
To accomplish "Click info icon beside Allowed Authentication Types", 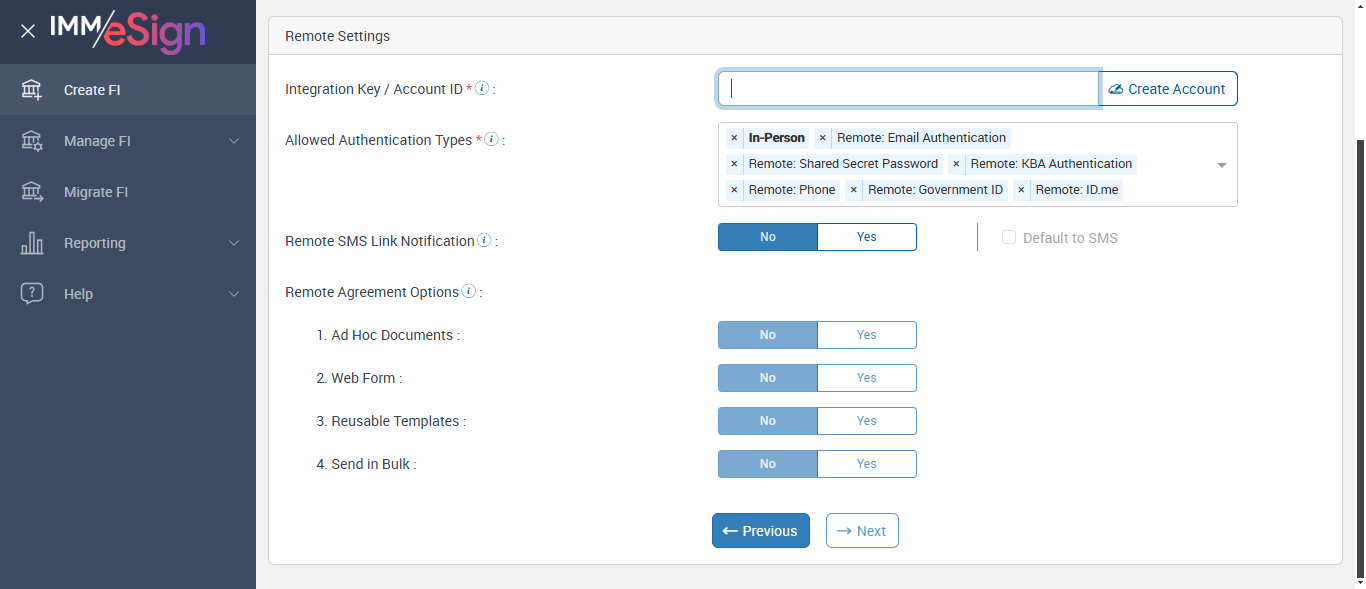I will click(491, 139).
